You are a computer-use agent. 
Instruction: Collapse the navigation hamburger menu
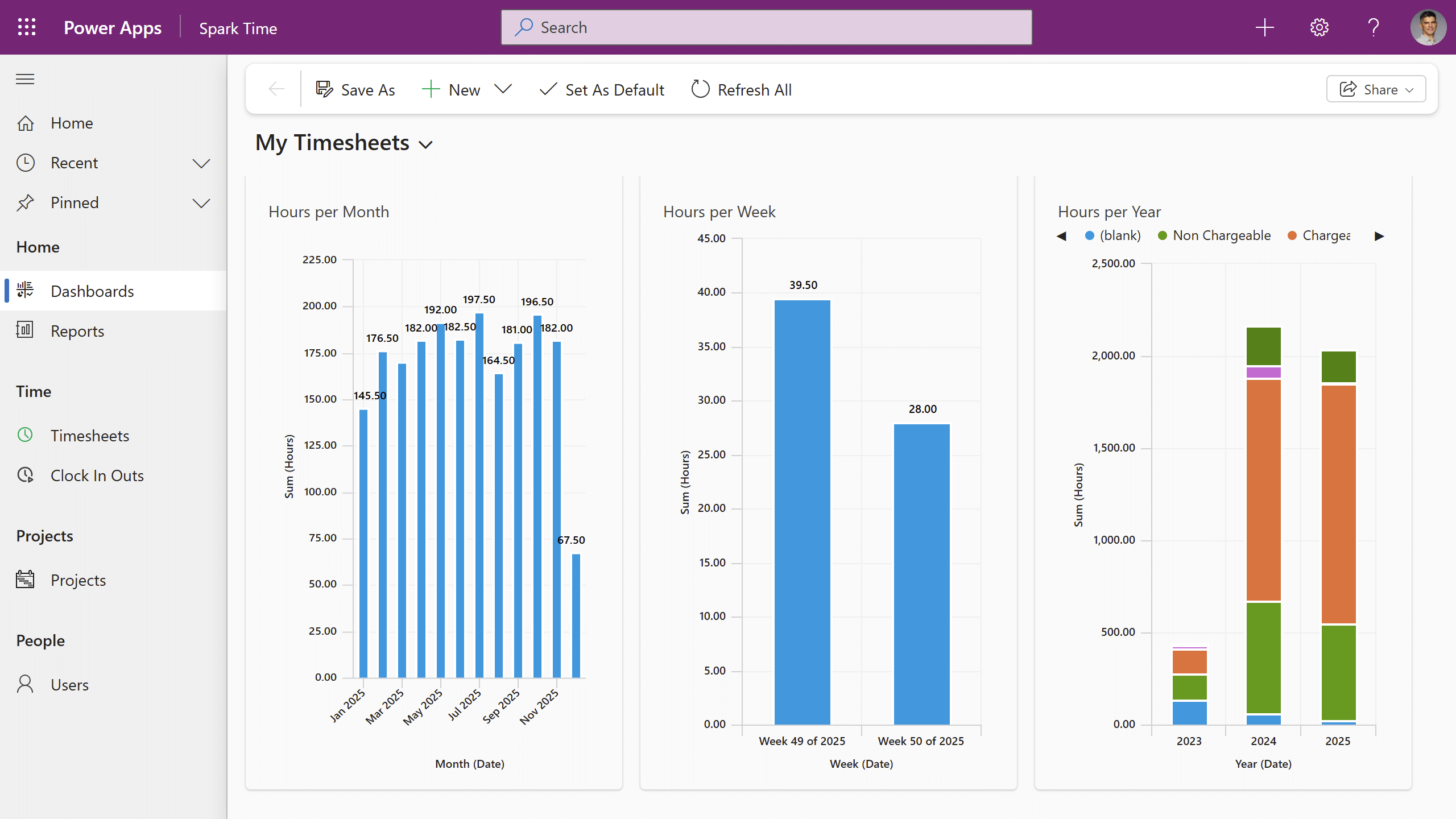[25, 79]
